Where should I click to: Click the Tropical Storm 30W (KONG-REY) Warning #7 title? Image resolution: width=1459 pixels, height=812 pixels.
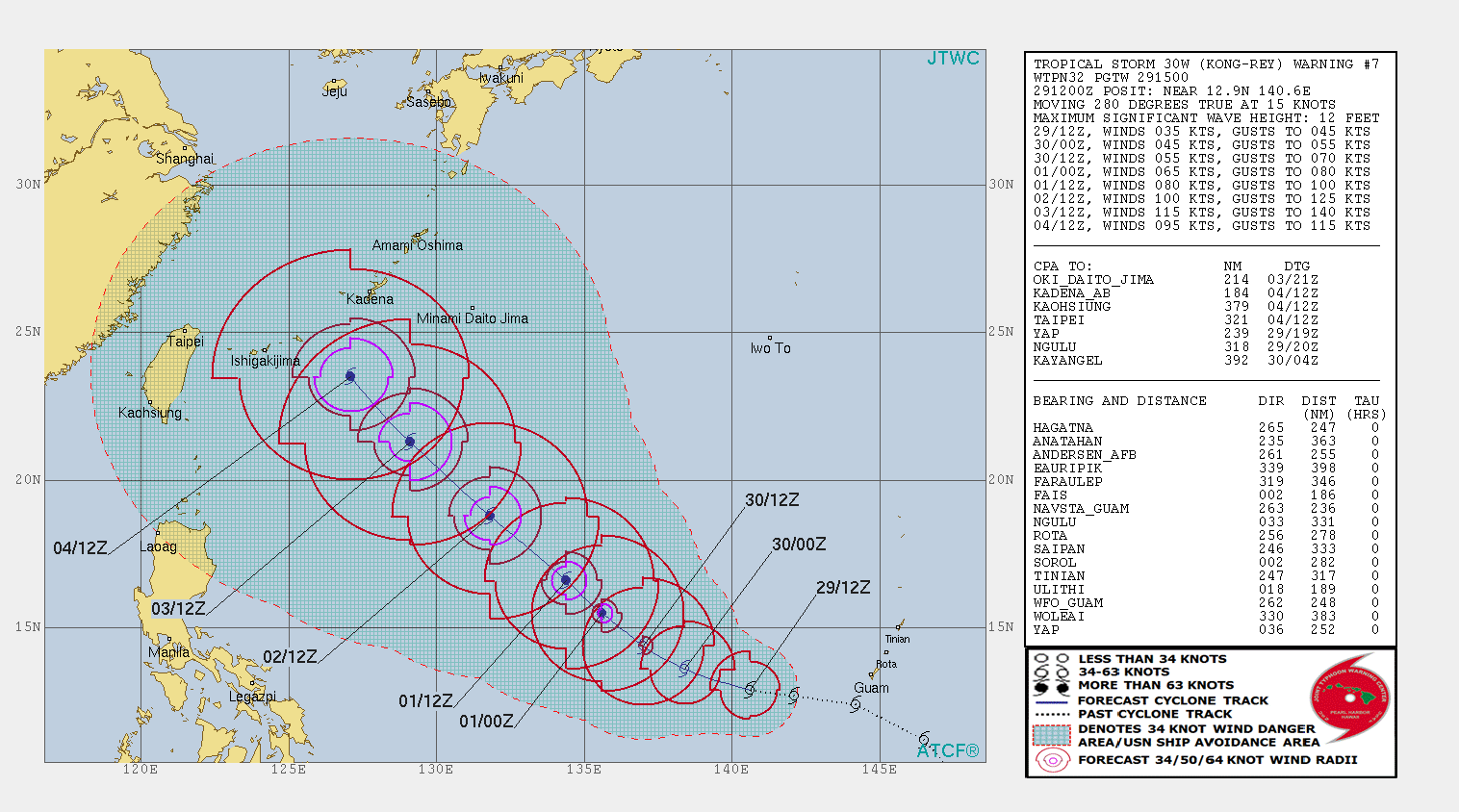point(1207,64)
